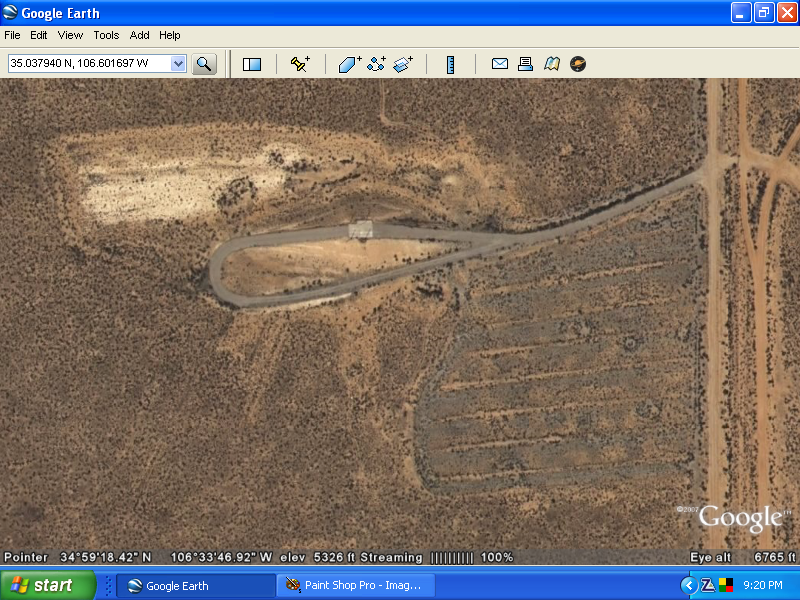The height and width of the screenshot is (600, 800).
Task: Click the 9:20 PM clock
Action: tap(762, 585)
